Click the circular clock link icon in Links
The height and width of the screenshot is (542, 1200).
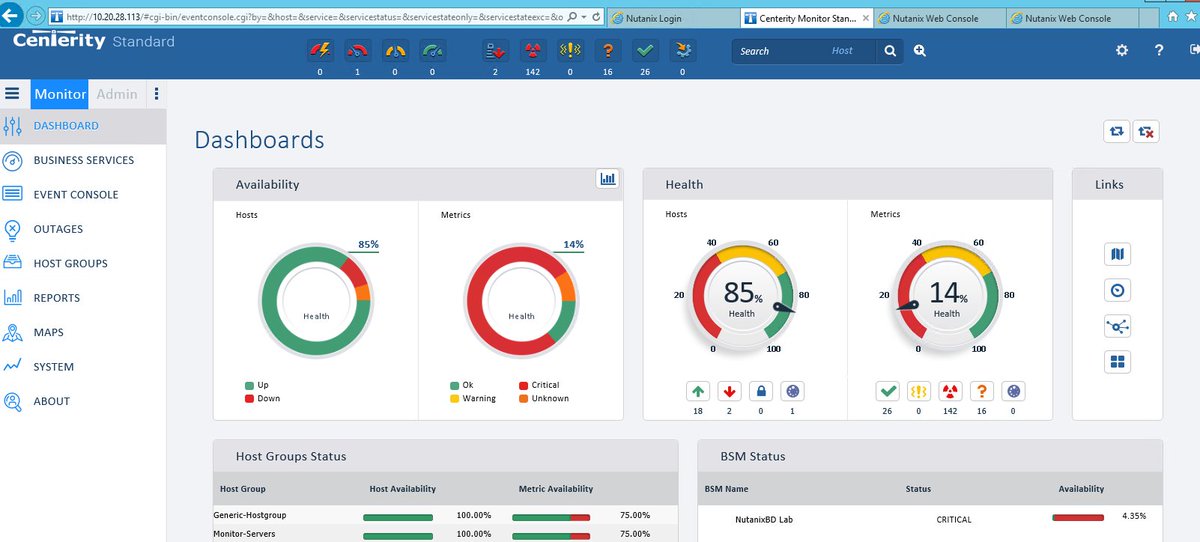[x=1118, y=290]
